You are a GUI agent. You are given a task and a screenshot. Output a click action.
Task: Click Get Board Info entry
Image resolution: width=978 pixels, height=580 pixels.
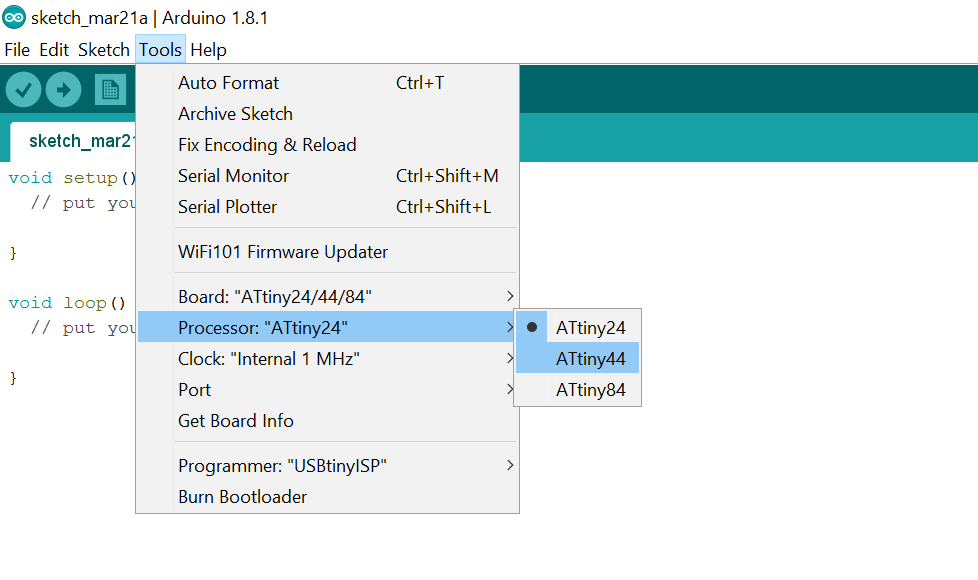[x=327, y=421]
